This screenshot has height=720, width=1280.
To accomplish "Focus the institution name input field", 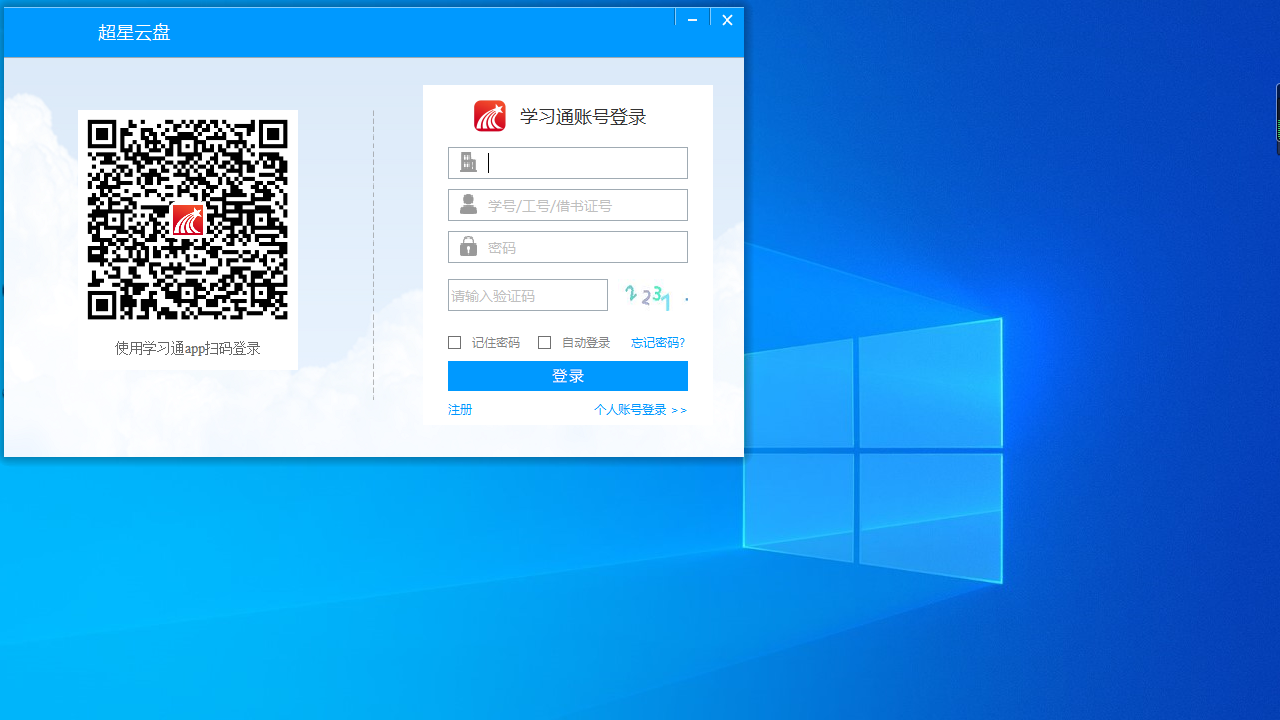I will (x=568, y=163).
